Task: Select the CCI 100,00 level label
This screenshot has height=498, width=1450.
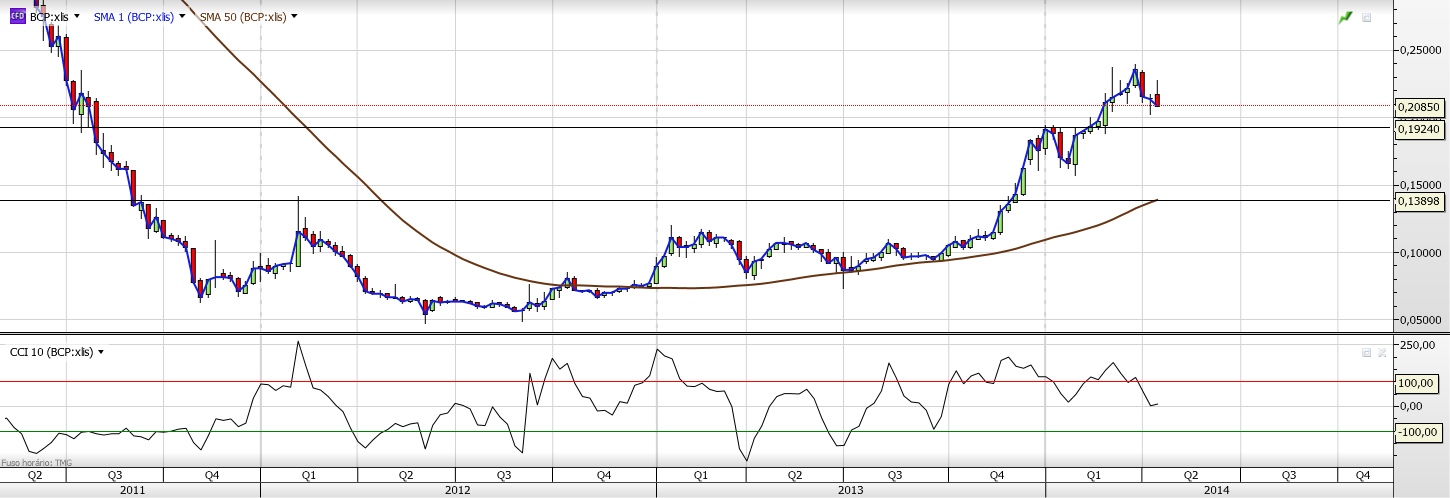Action: (1420, 383)
